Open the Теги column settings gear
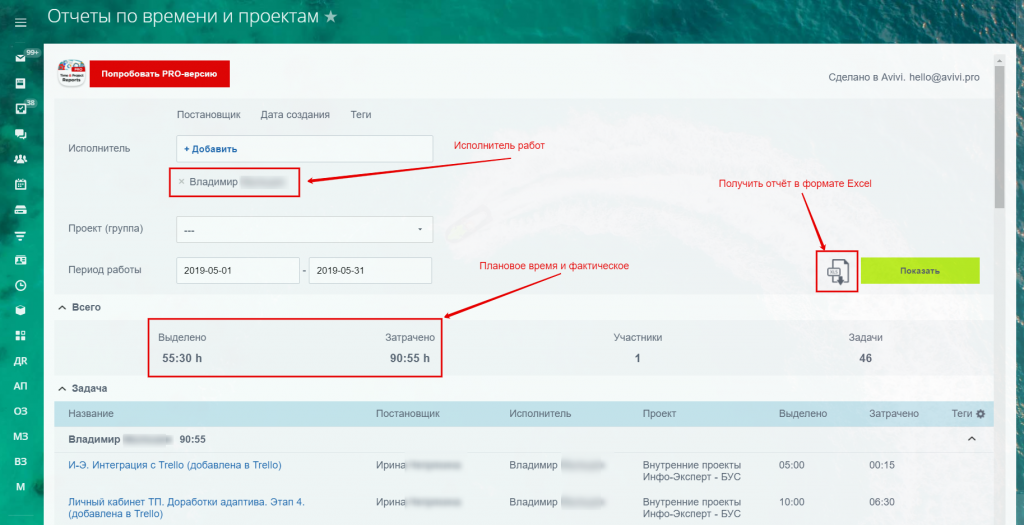The height and width of the screenshot is (525, 1024). point(980,413)
